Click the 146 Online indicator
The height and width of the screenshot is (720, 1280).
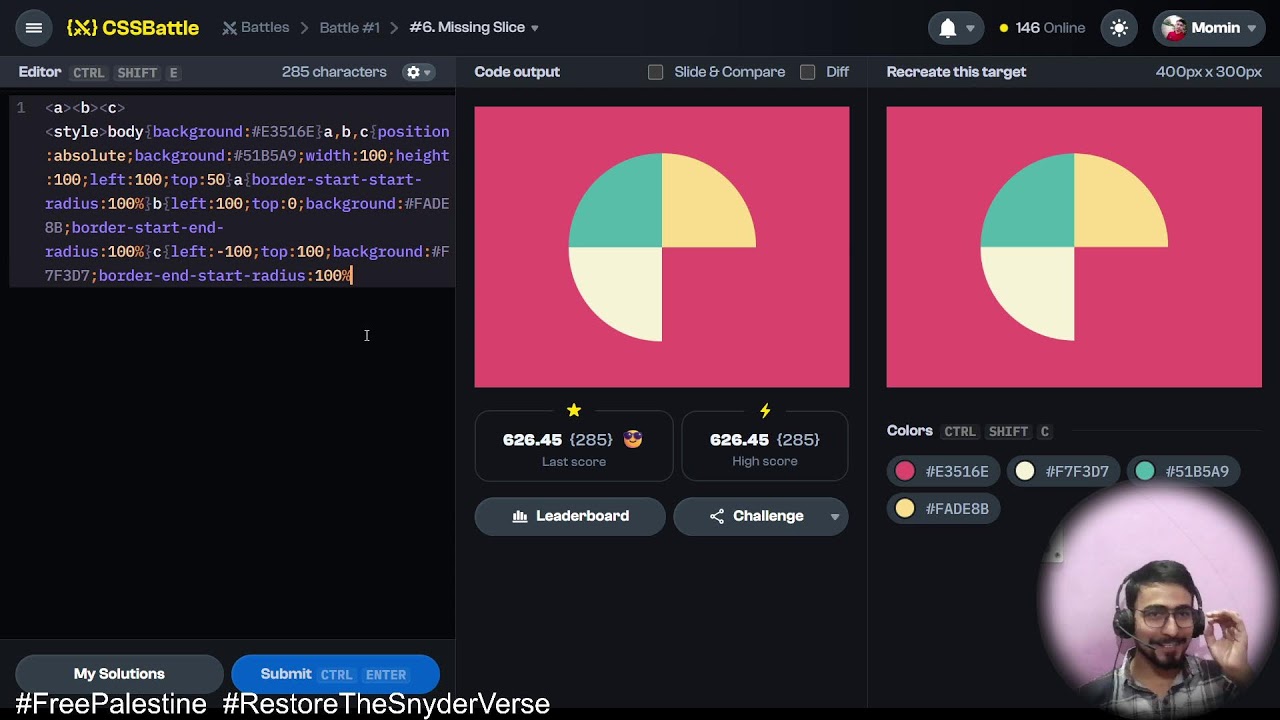tap(1042, 28)
